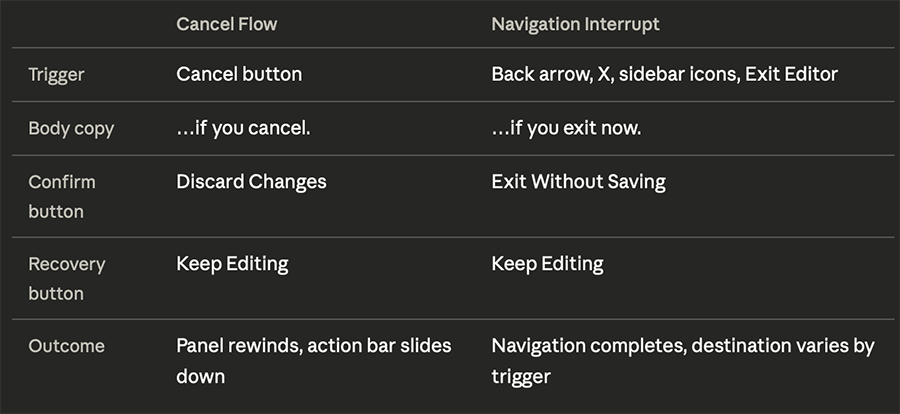
Task: Click the Recovery button row label
Action: 66,278
